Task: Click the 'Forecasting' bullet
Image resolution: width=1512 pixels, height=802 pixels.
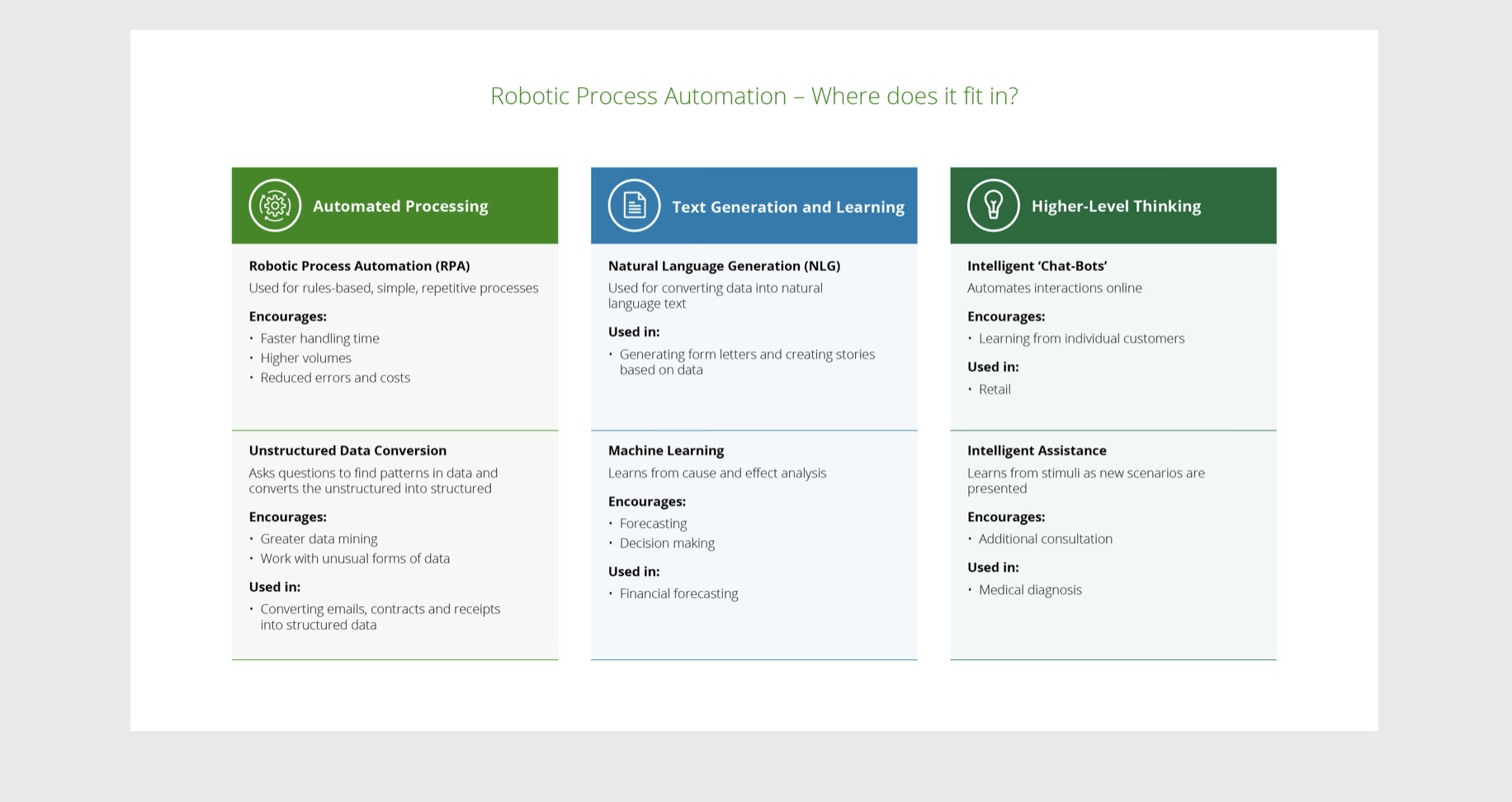Action: 653,524
